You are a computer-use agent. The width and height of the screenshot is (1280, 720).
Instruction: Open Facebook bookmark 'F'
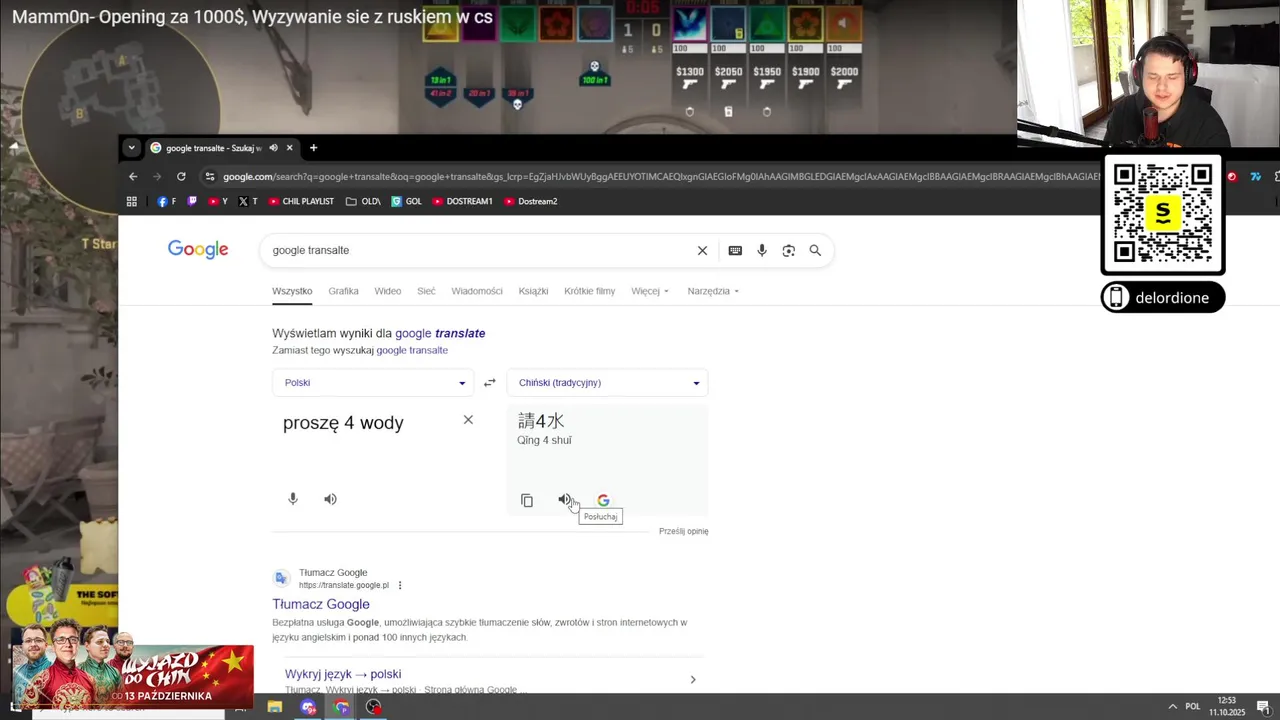(166, 201)
